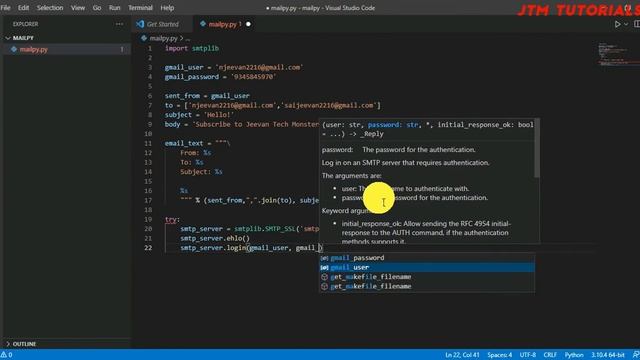Open Explorer more actions ellipsis
The width and height of the screenshot is (640, 360).
(x=119, y=24)
